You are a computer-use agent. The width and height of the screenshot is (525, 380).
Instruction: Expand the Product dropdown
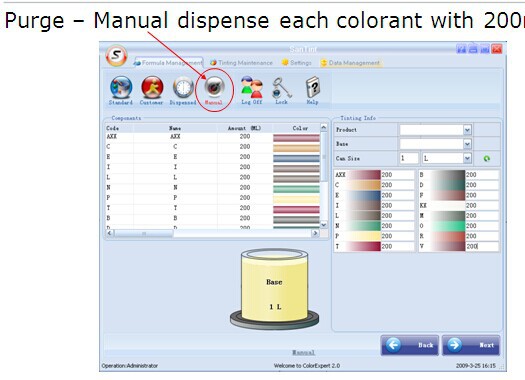(467, 130)
